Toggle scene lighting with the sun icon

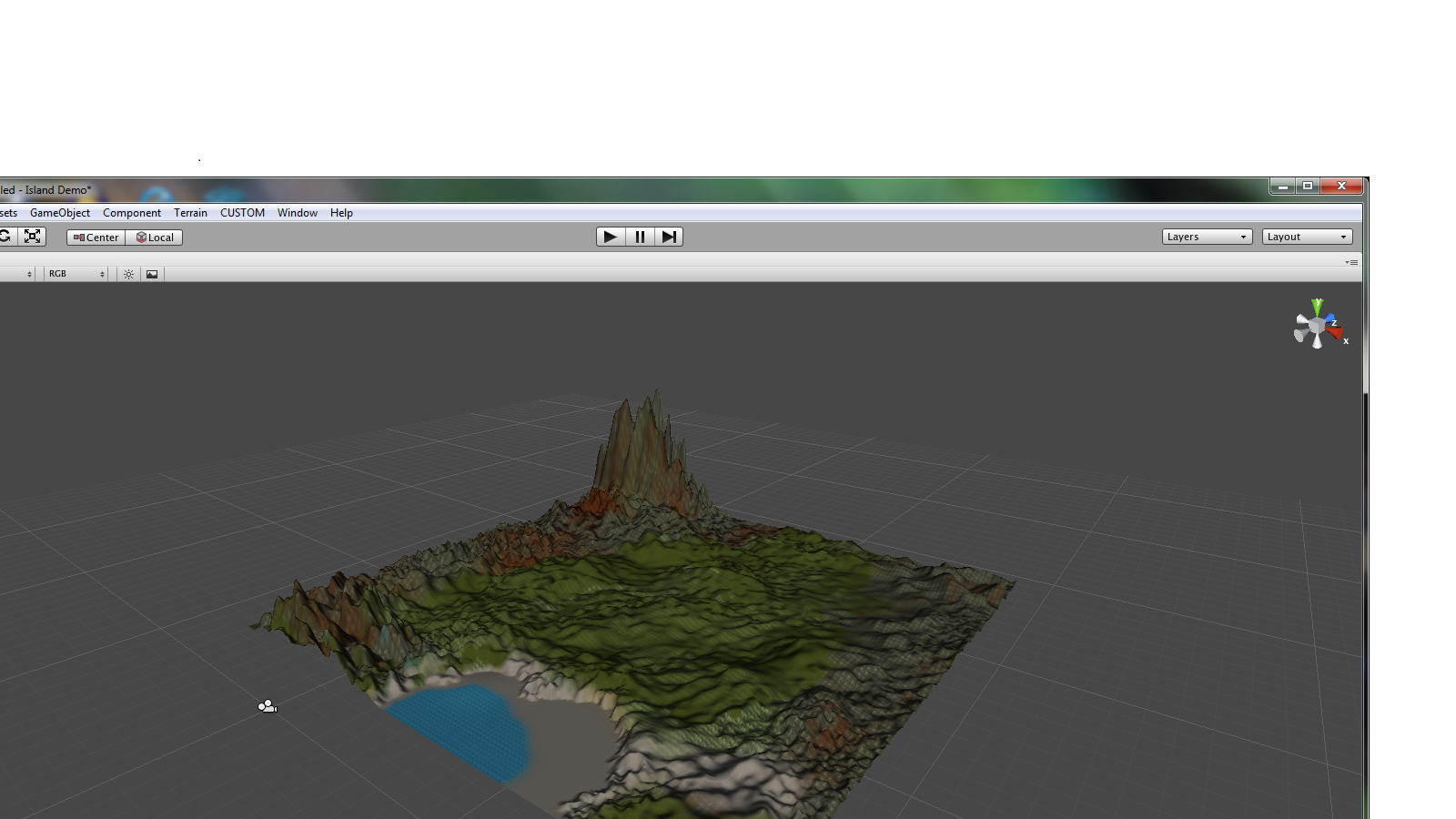tap(128, 274)
